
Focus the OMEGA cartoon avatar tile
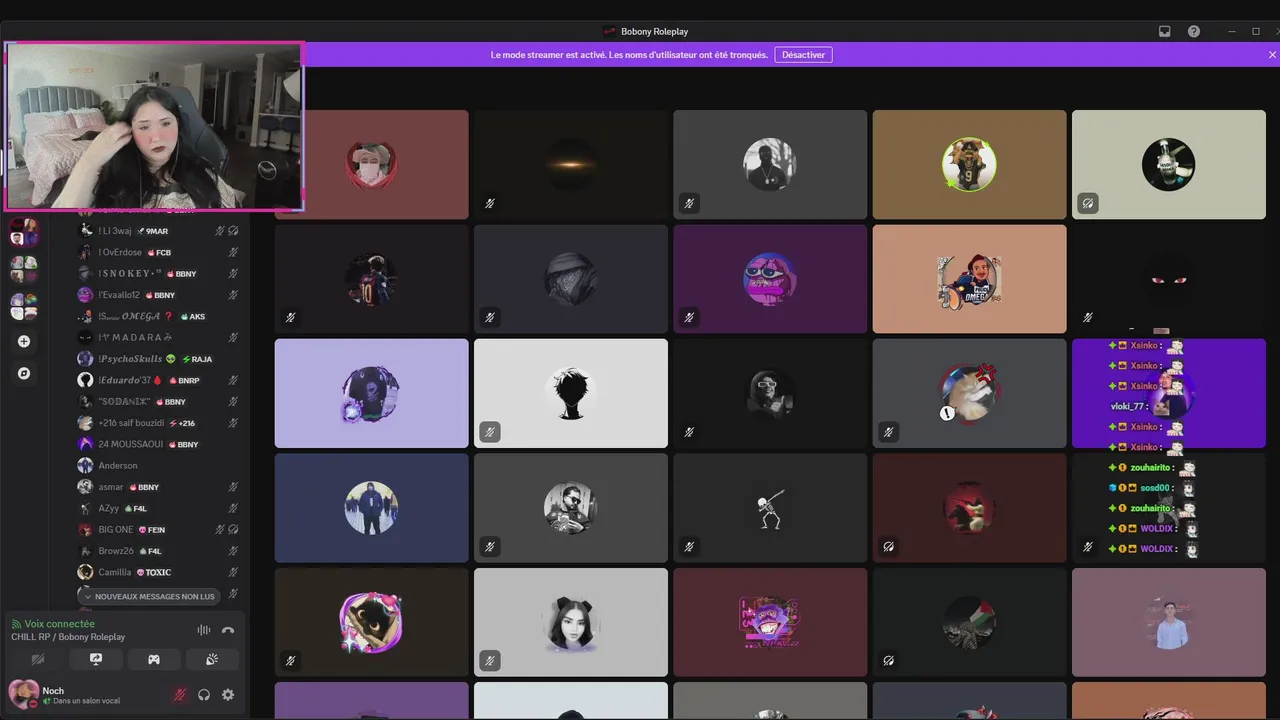969,279
